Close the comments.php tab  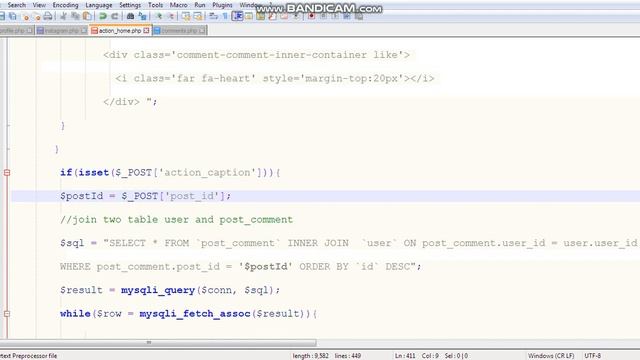pos(202,31)
